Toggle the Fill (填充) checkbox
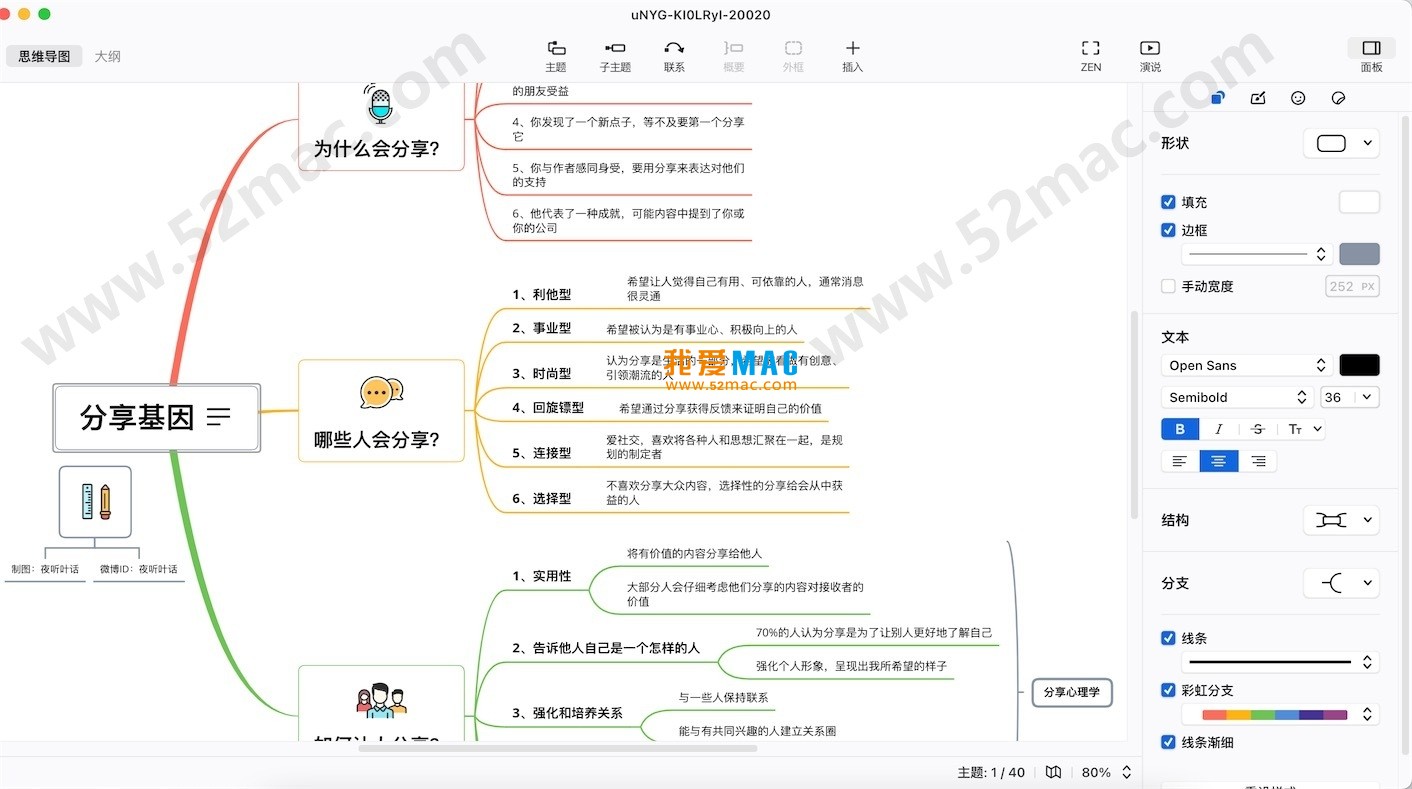 (1168, 202)
